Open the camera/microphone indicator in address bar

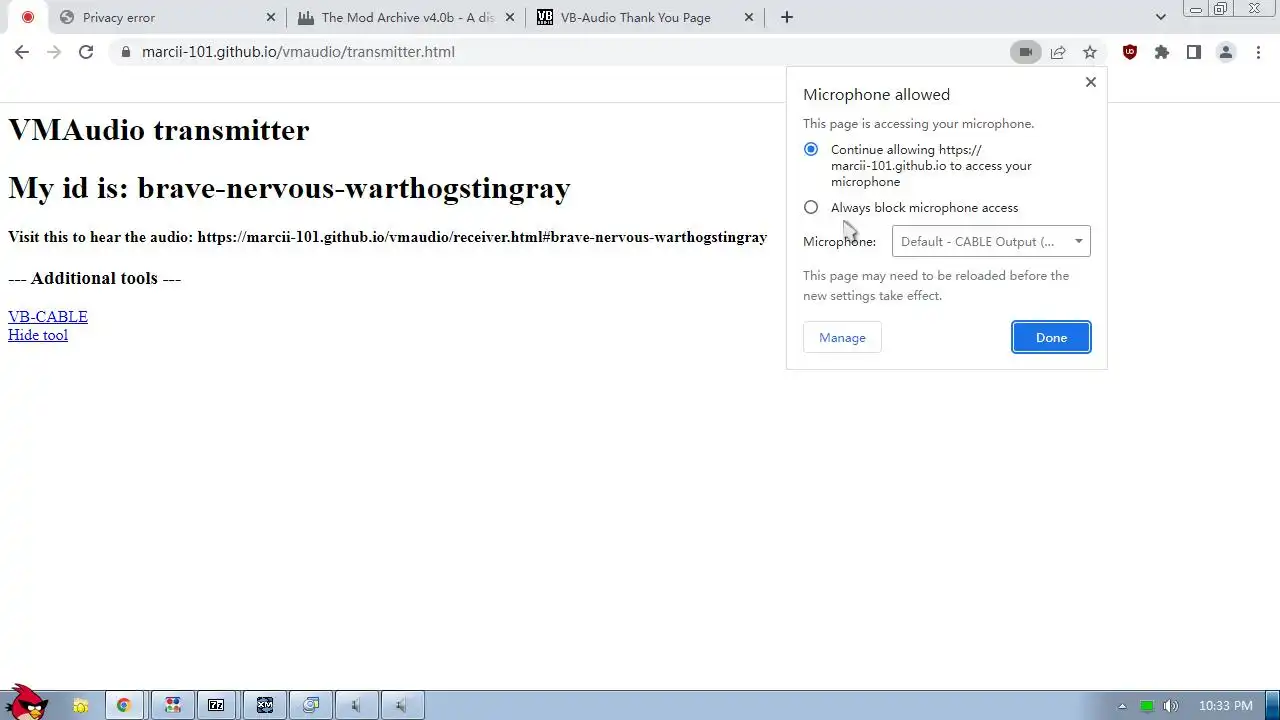[1026, 52]
